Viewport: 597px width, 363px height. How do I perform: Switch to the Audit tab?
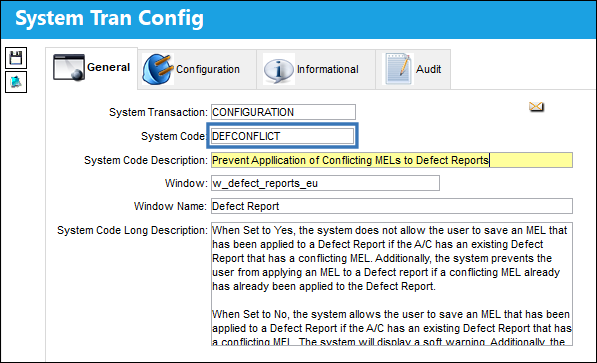(x=413, y=69)
